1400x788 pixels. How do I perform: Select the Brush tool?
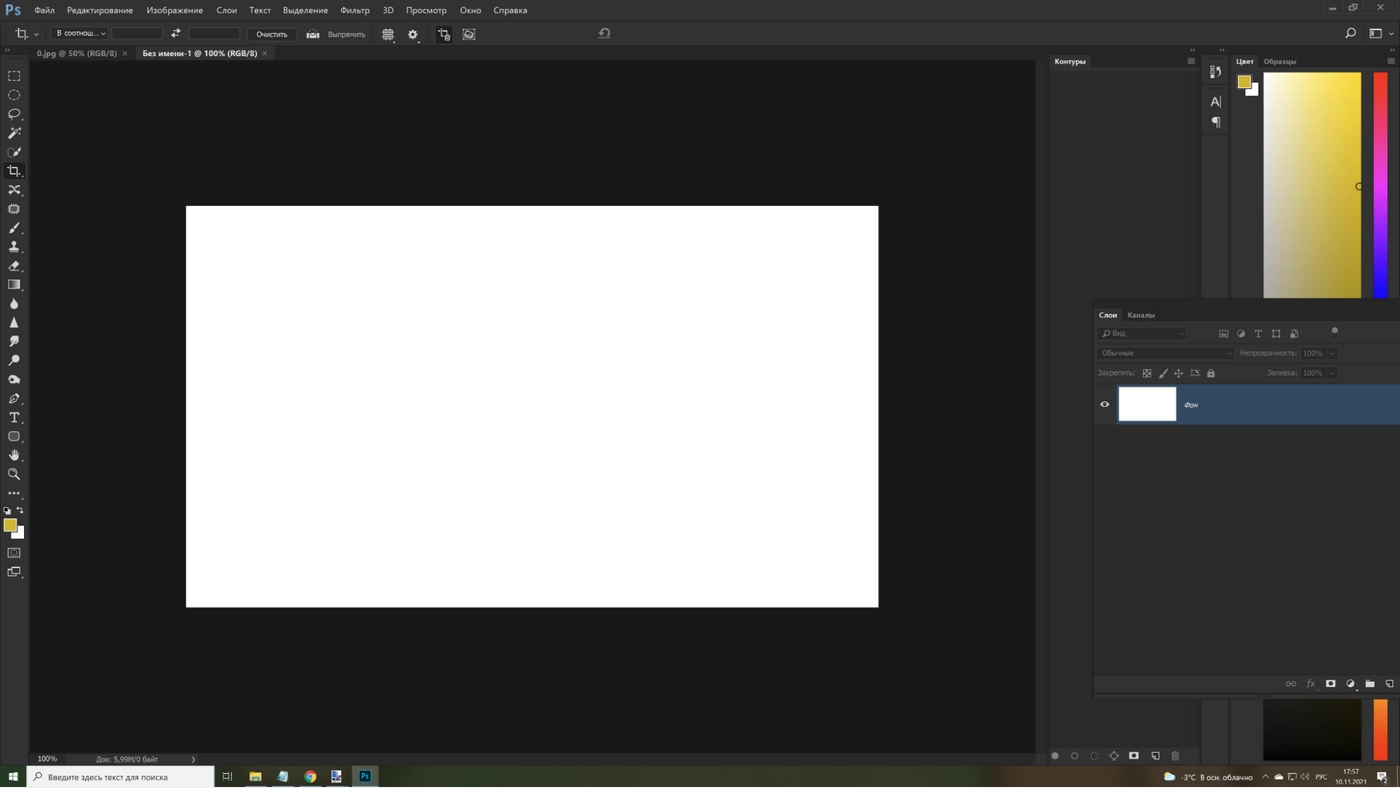14,228
